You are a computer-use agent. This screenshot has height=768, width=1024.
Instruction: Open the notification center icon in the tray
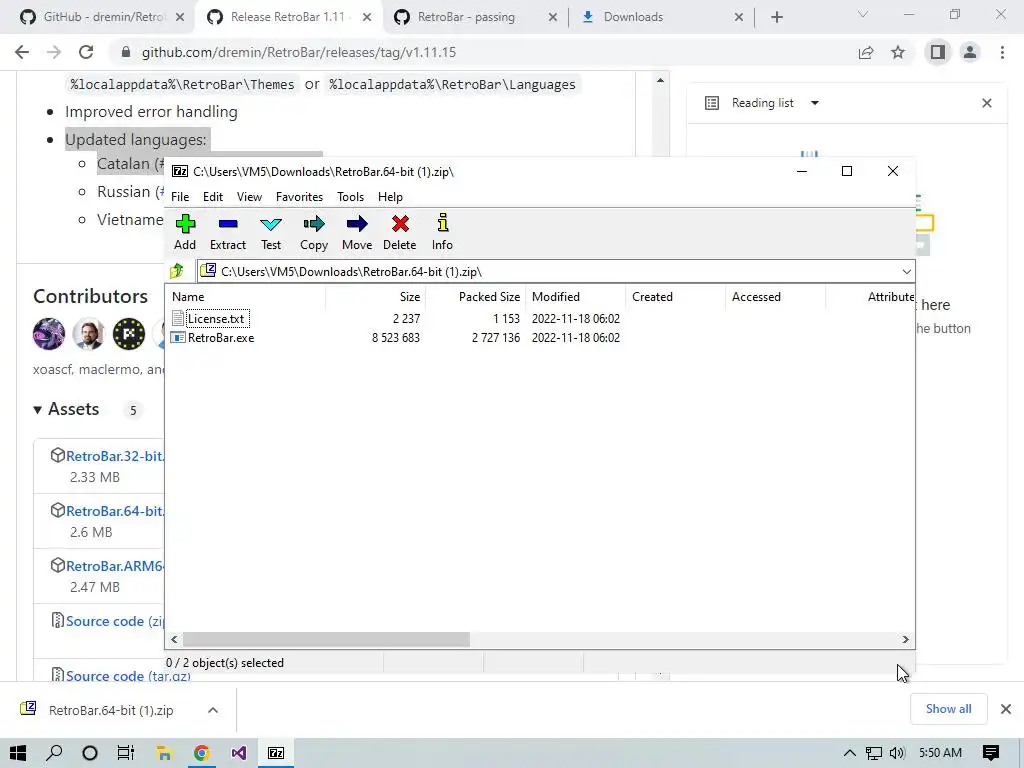tap(991, 753)
